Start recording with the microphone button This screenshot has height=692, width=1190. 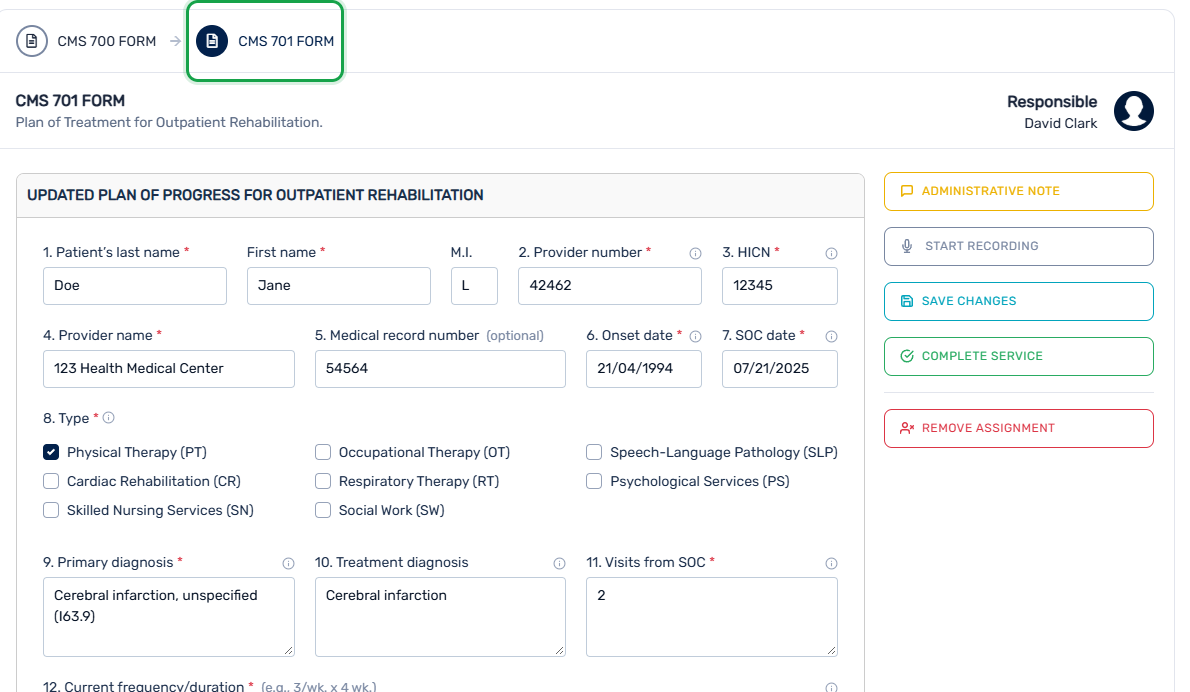coord(1018,247)
